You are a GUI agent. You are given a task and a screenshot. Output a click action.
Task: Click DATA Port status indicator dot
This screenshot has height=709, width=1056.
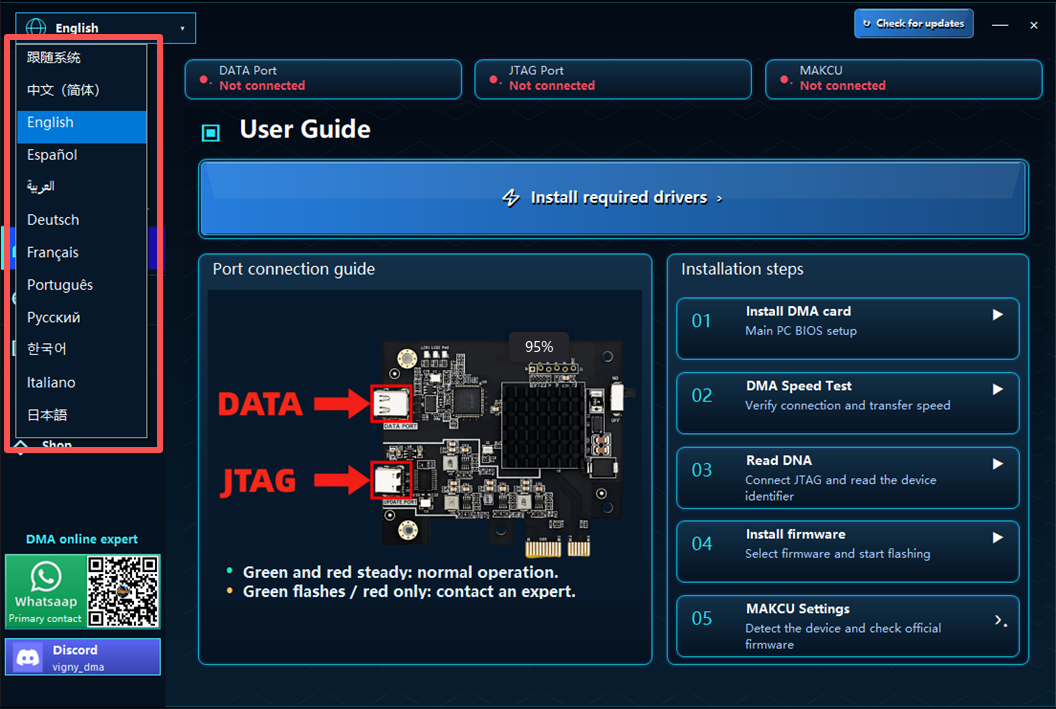(x=203, y=79)
